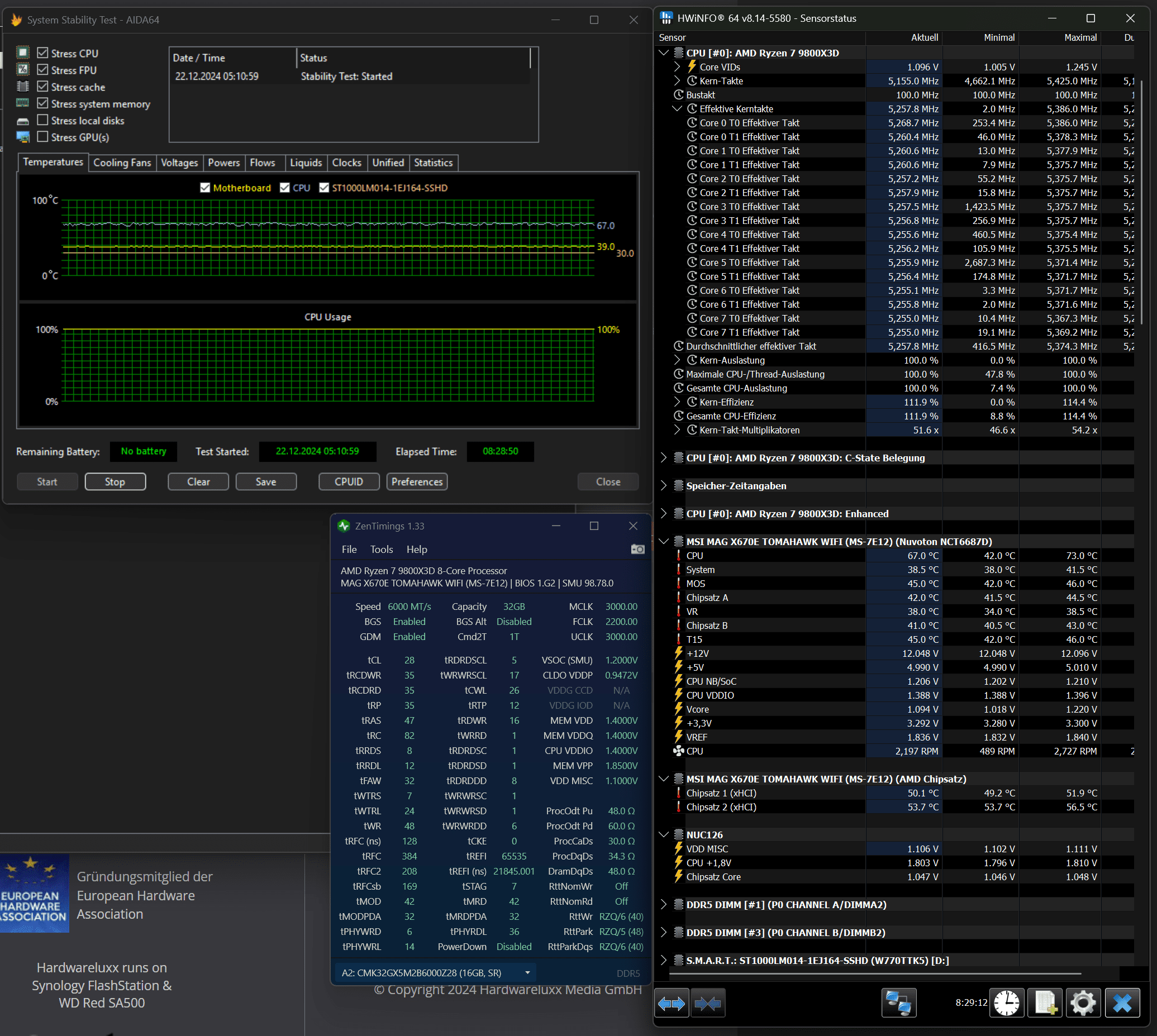Expand Kern-Takte row
1157x1036 pixels.
click(677, 81)
